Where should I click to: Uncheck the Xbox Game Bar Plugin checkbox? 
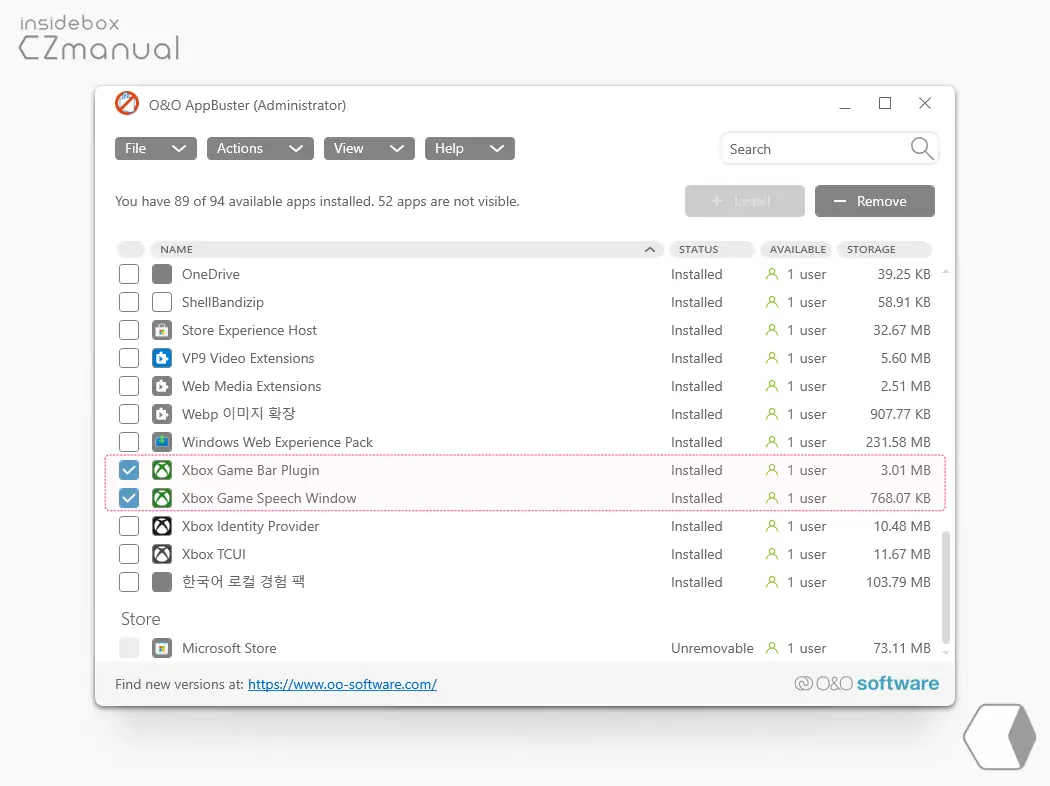click(129, 470)
